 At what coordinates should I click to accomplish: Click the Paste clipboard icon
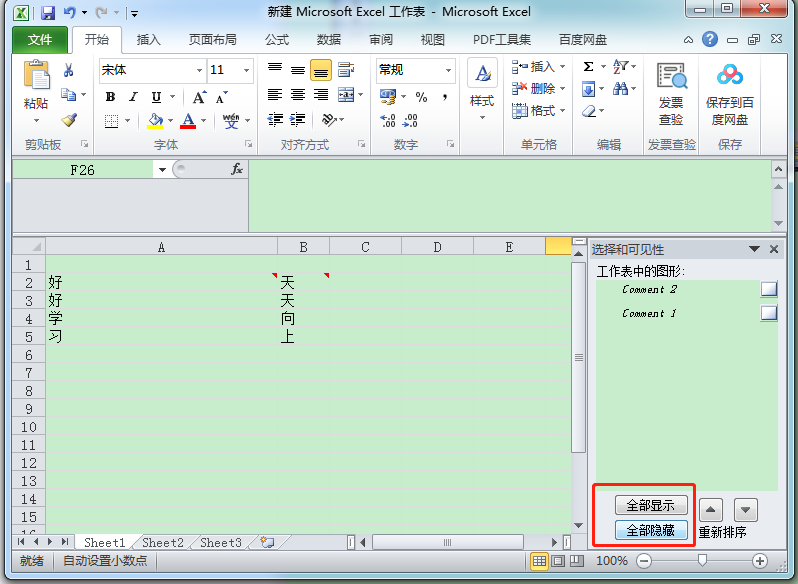pos(36,75)
